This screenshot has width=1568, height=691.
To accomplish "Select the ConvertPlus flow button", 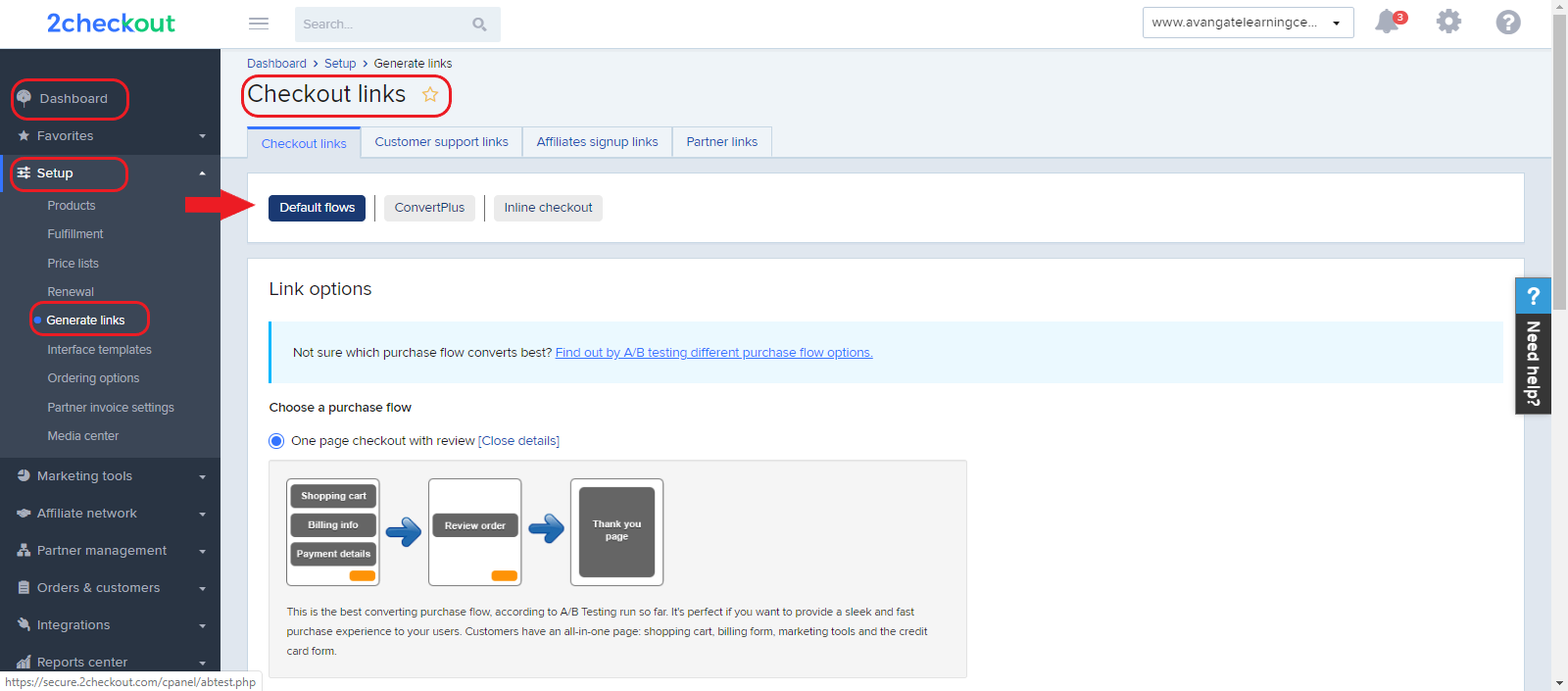I will point(429,208).
